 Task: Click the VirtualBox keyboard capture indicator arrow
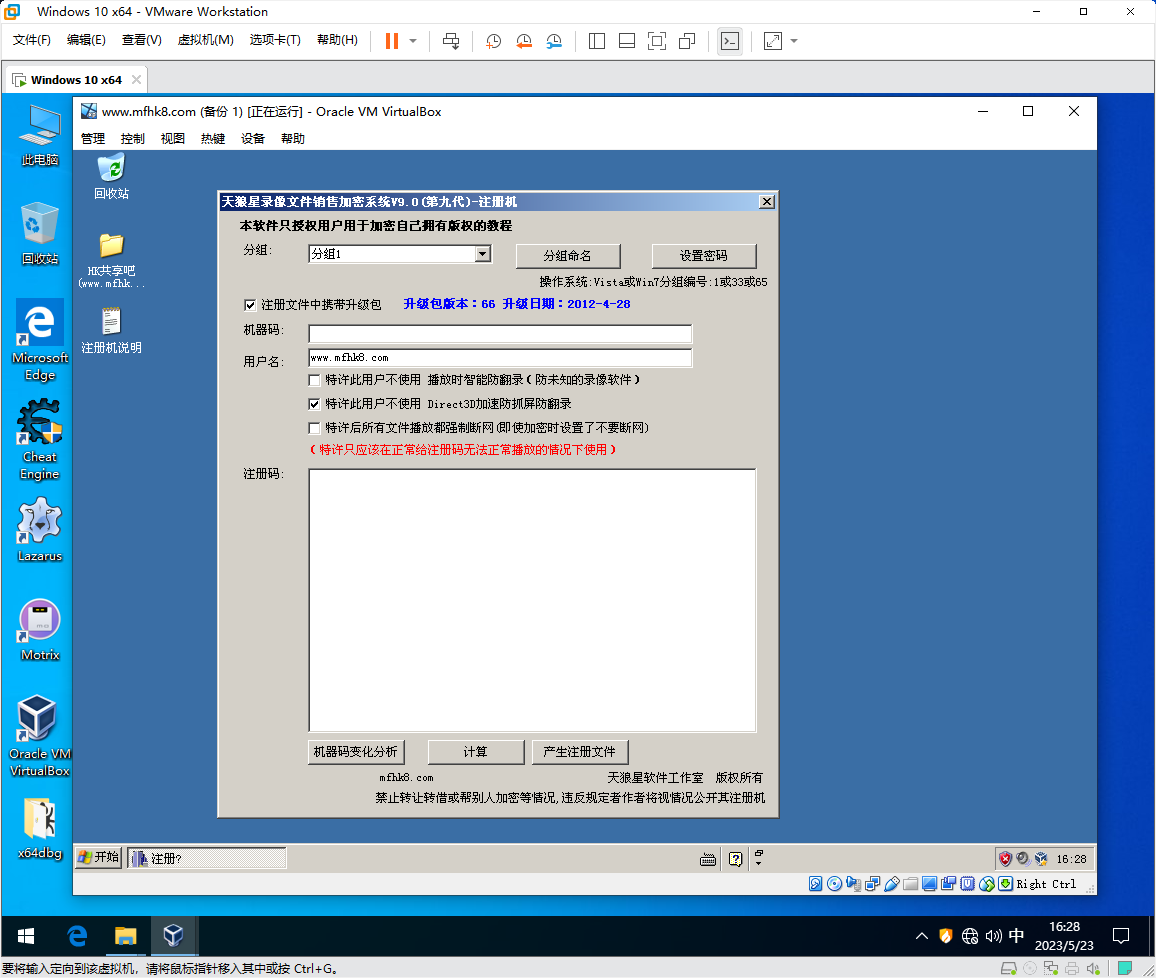tap(1006, 884)
